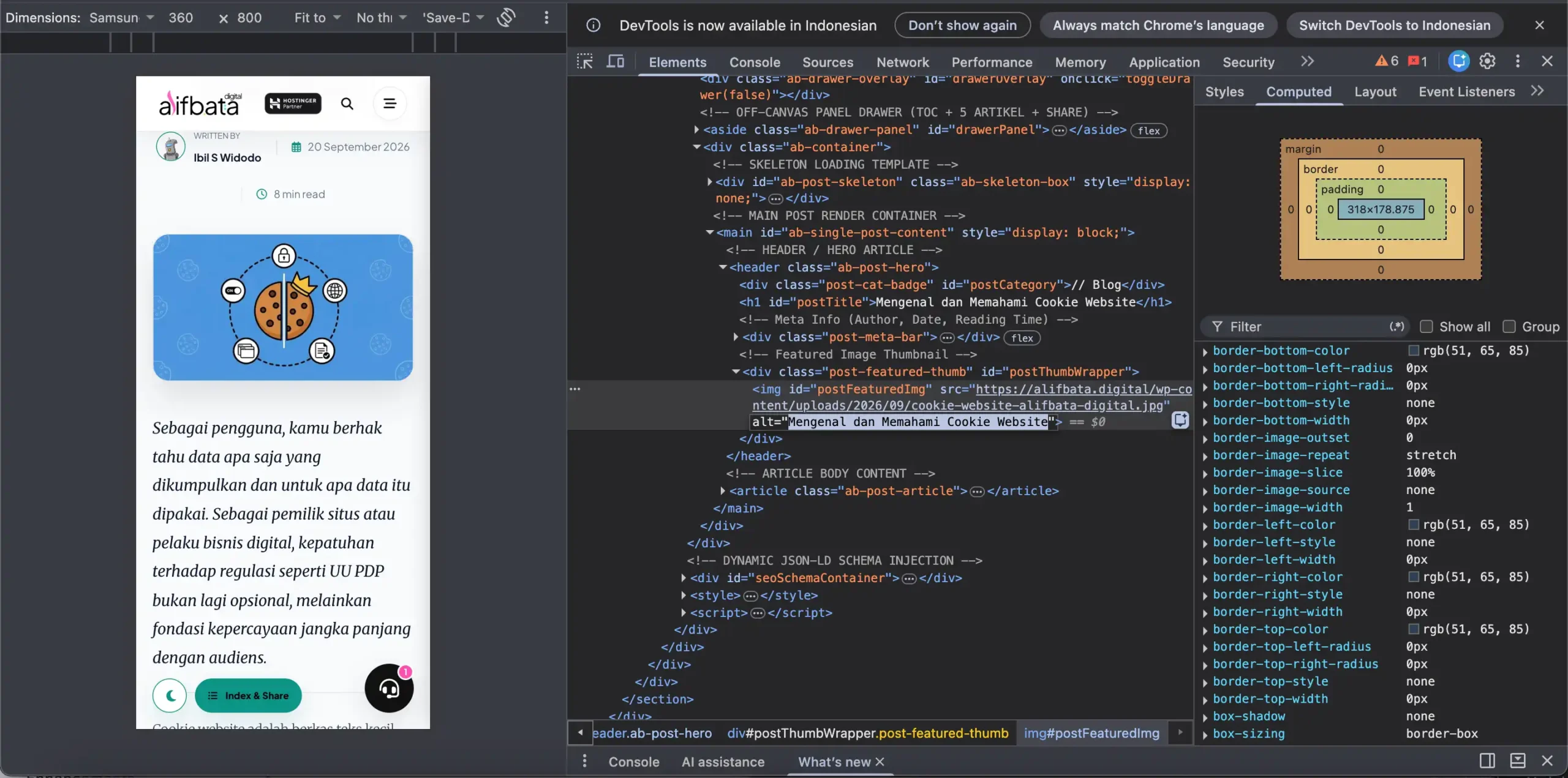Open the hamburger menu on the webpage
The height and width of the screenshot is (778, 1568).
(390, 103)
